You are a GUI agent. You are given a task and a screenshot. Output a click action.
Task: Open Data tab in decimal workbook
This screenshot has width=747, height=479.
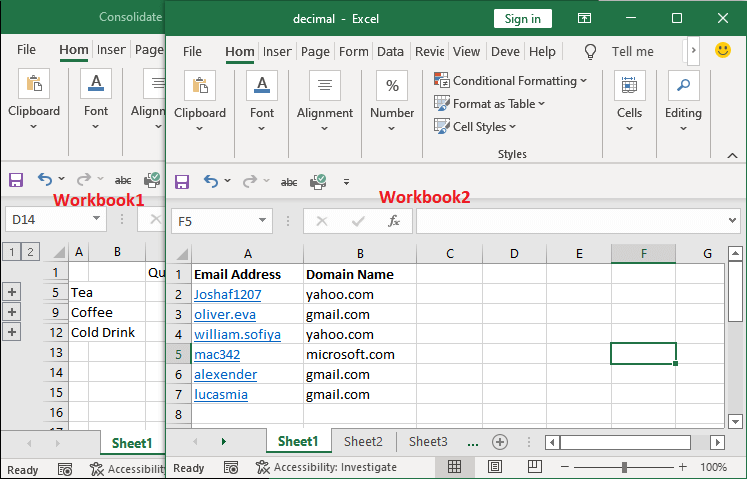(390, 51)
